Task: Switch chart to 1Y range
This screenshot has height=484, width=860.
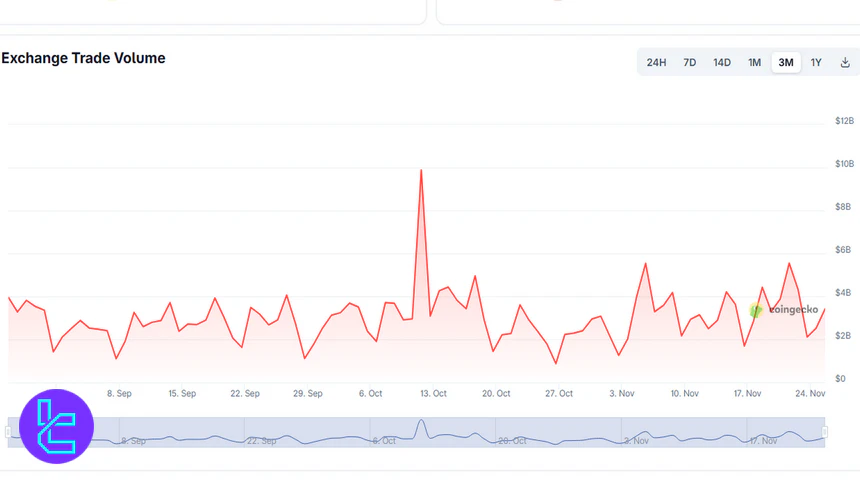Action: click(816, 63)
